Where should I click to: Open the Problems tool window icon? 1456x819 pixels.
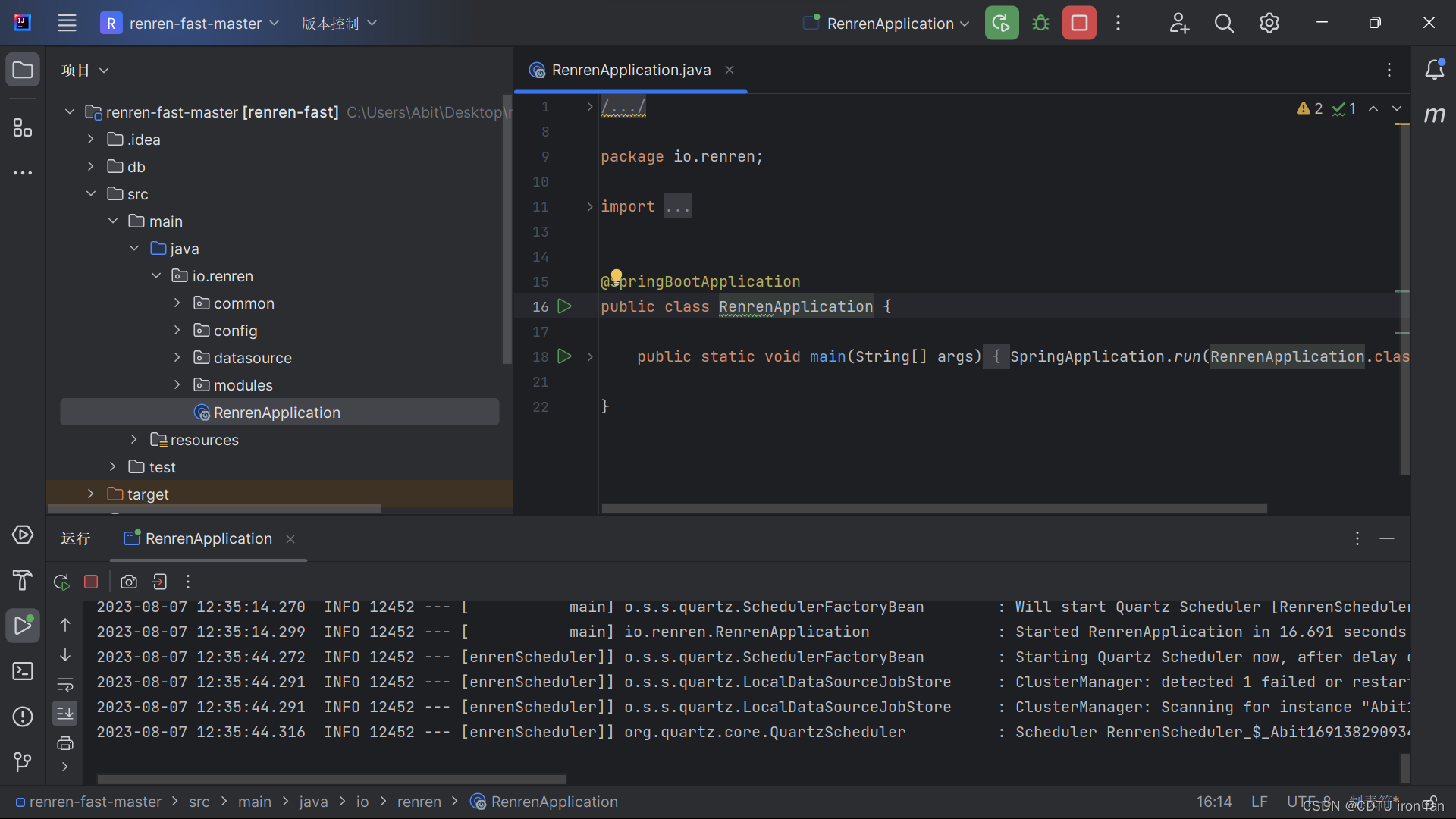point(23,717)
